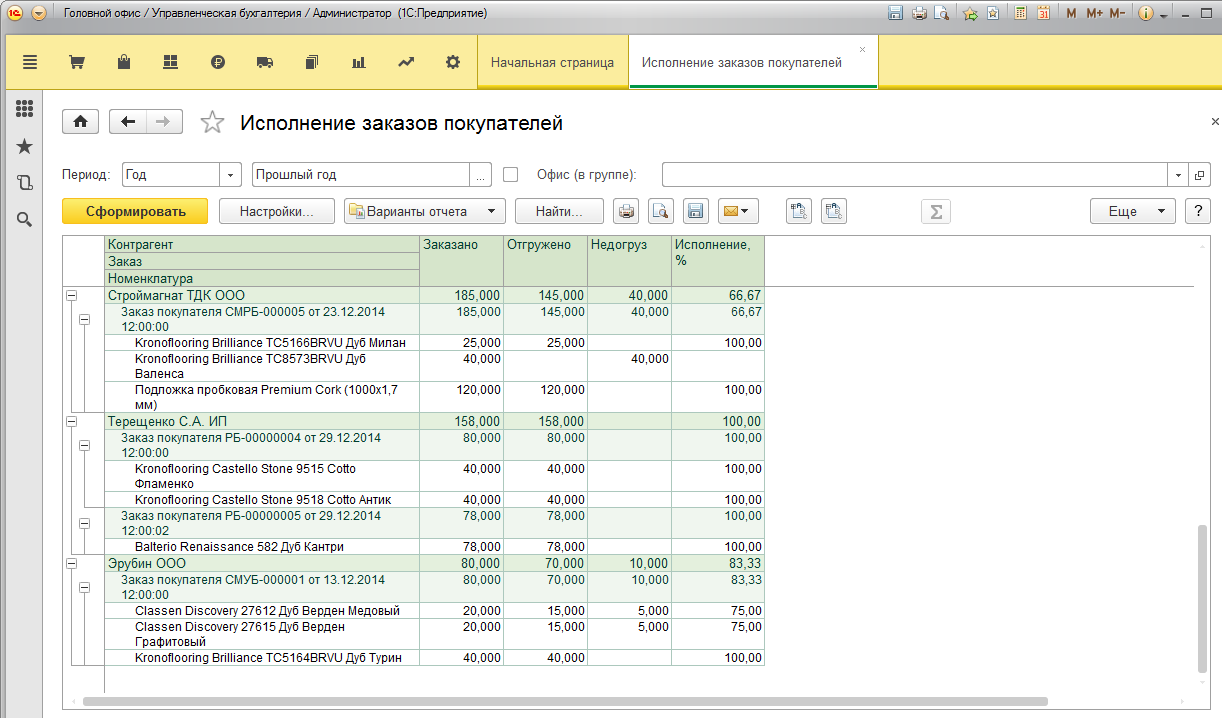Open the stacked documents section
Viewport: 1222px width, 718px height.
[312, 62]
